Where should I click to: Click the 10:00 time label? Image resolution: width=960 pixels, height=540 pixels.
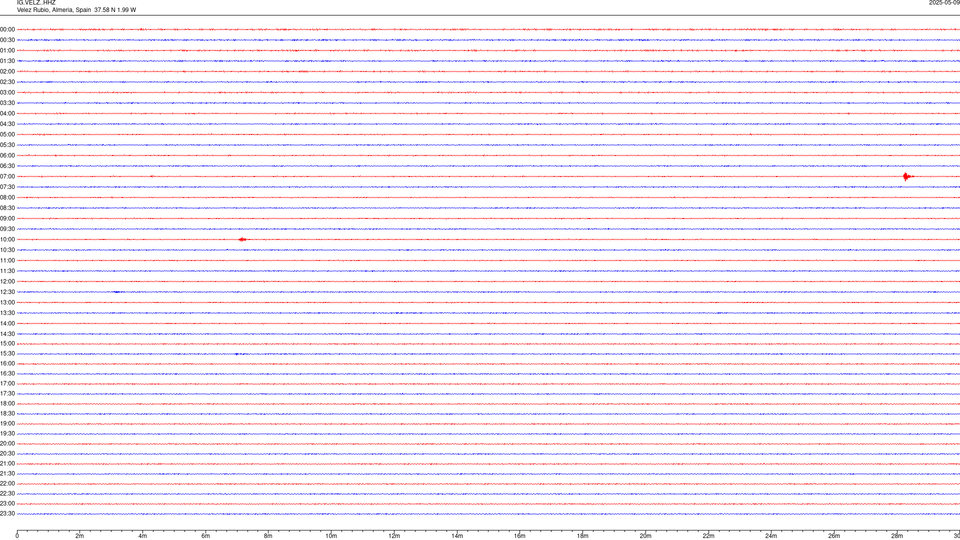[x=7, y=239]
